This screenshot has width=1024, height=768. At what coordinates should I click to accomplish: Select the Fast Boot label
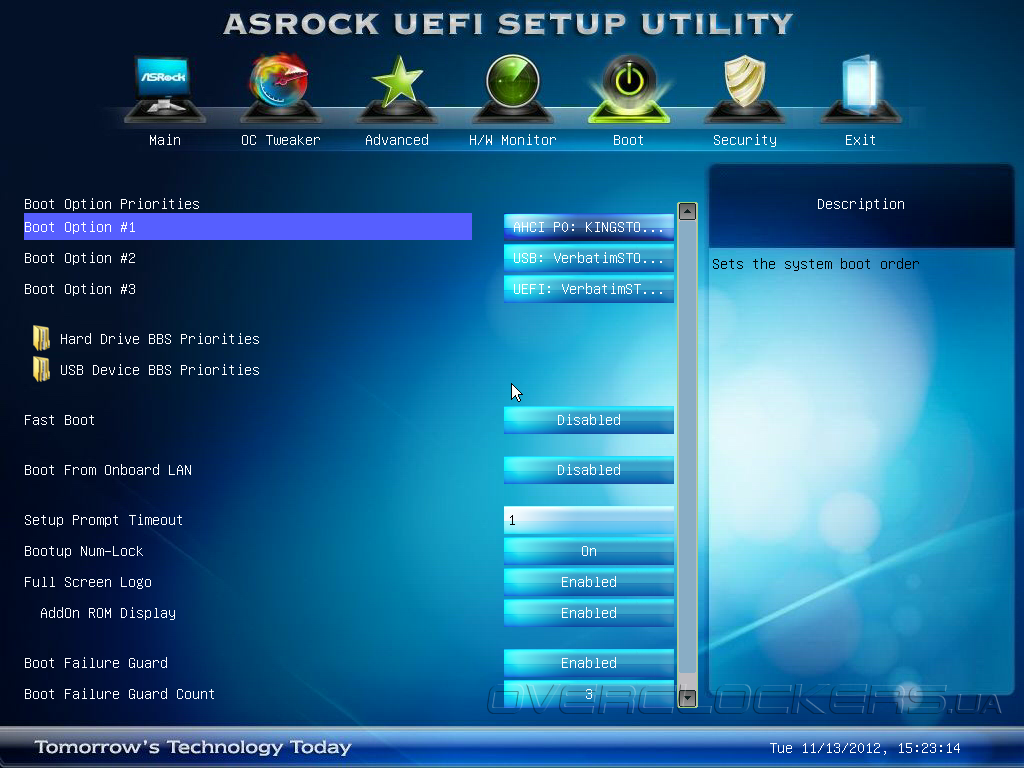pyautogui.click(x=59, y=420)
